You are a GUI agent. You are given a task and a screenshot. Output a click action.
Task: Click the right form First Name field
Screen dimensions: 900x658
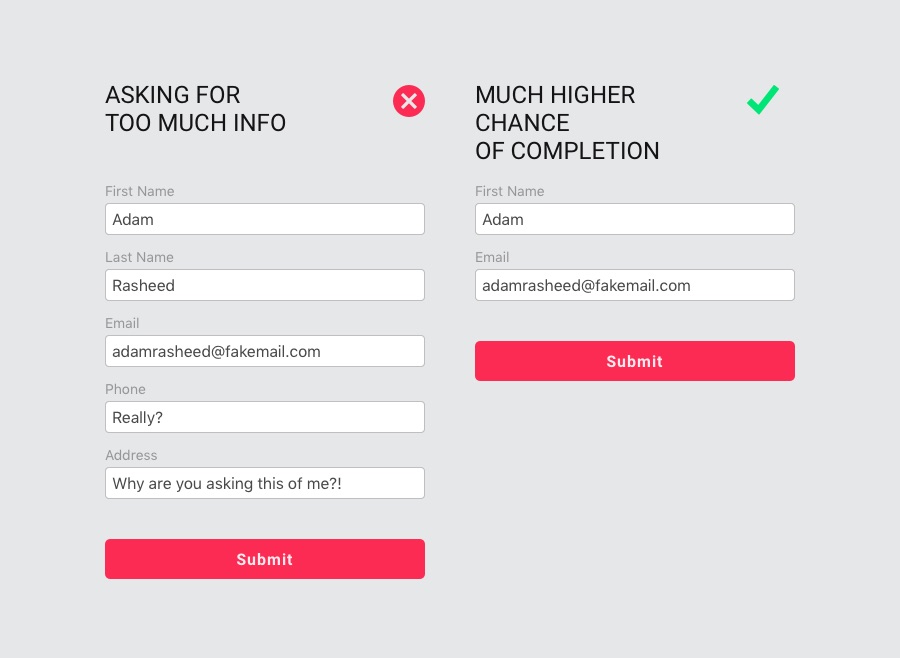click(635, 219)
